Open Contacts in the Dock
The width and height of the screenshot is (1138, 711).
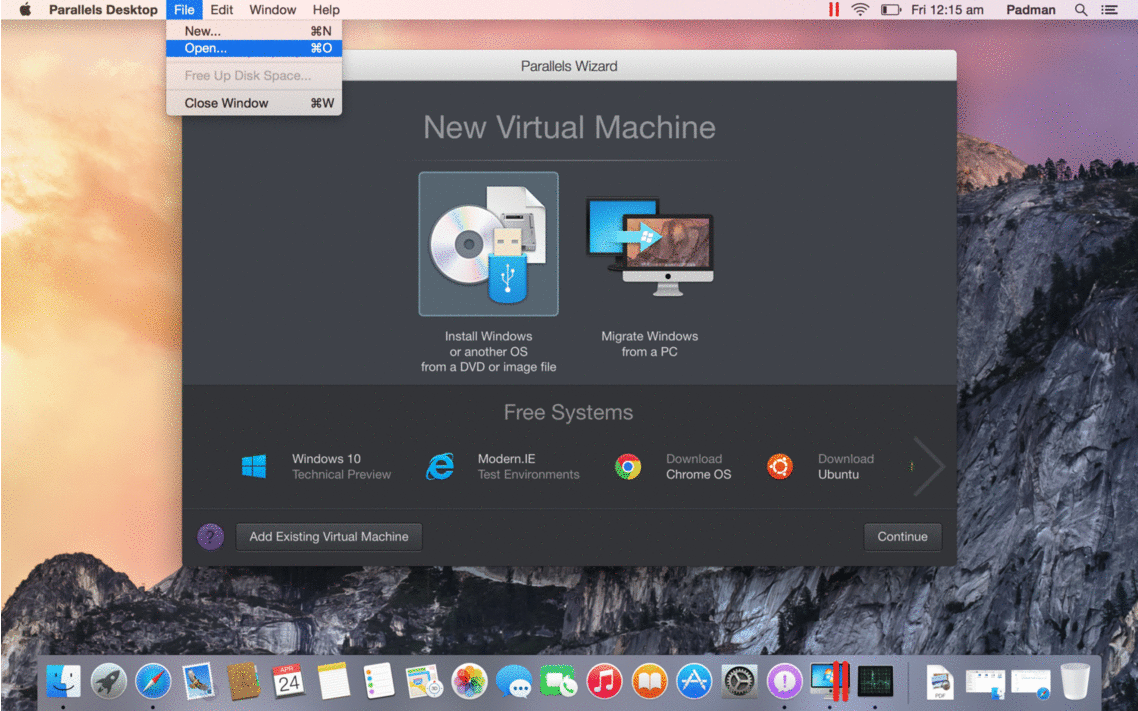click(x=243, y=681)
